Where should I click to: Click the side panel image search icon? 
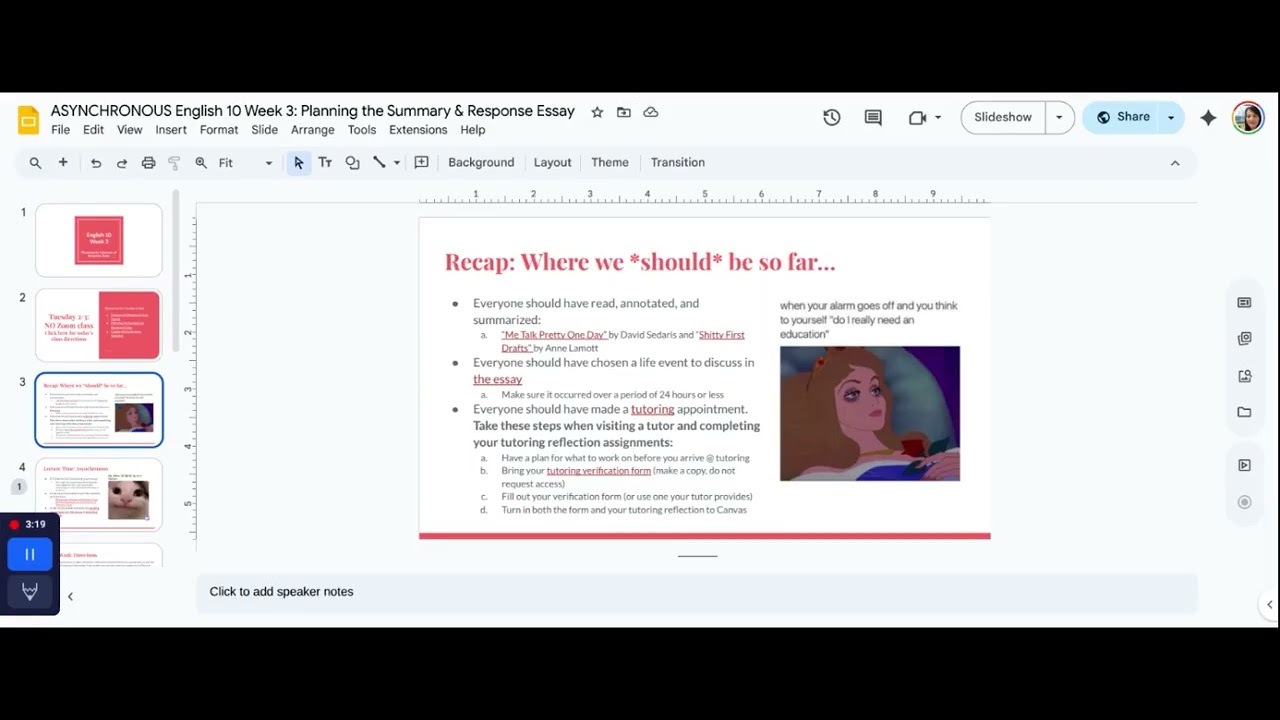click(1244, 376)
